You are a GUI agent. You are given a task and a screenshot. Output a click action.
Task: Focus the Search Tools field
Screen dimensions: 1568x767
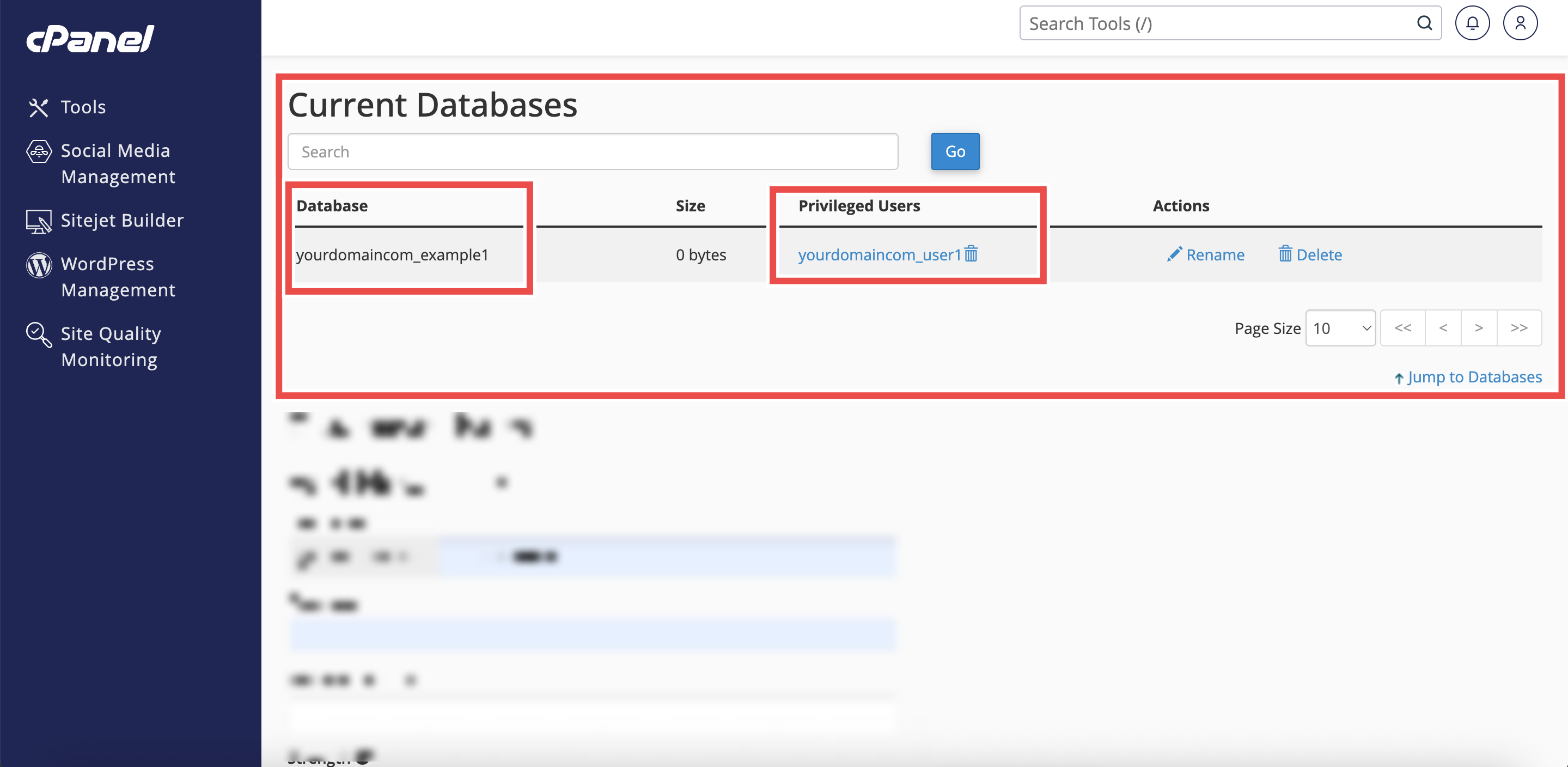(1230, 23)
